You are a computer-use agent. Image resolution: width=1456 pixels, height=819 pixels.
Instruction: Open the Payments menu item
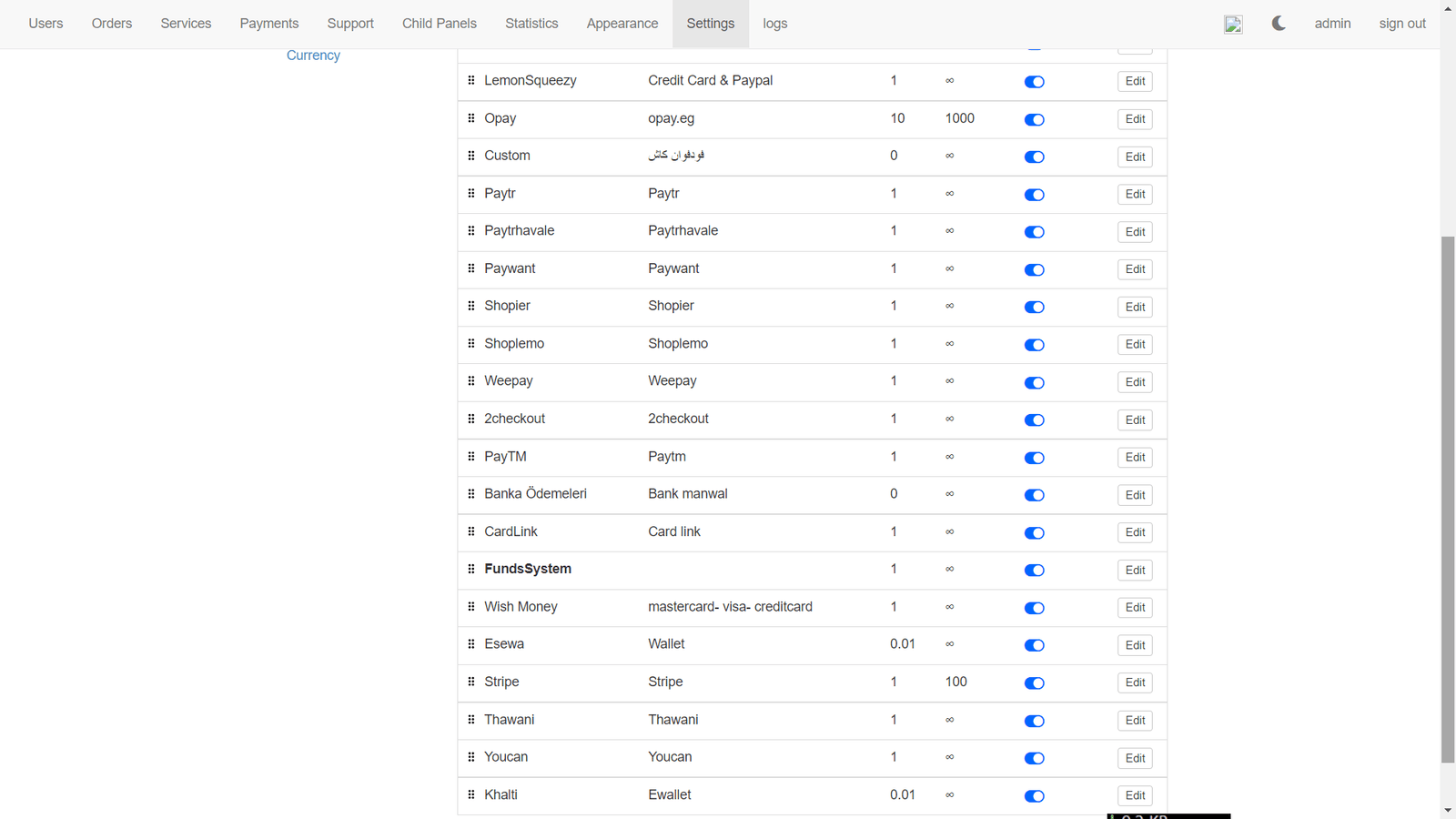coord(269,24)
